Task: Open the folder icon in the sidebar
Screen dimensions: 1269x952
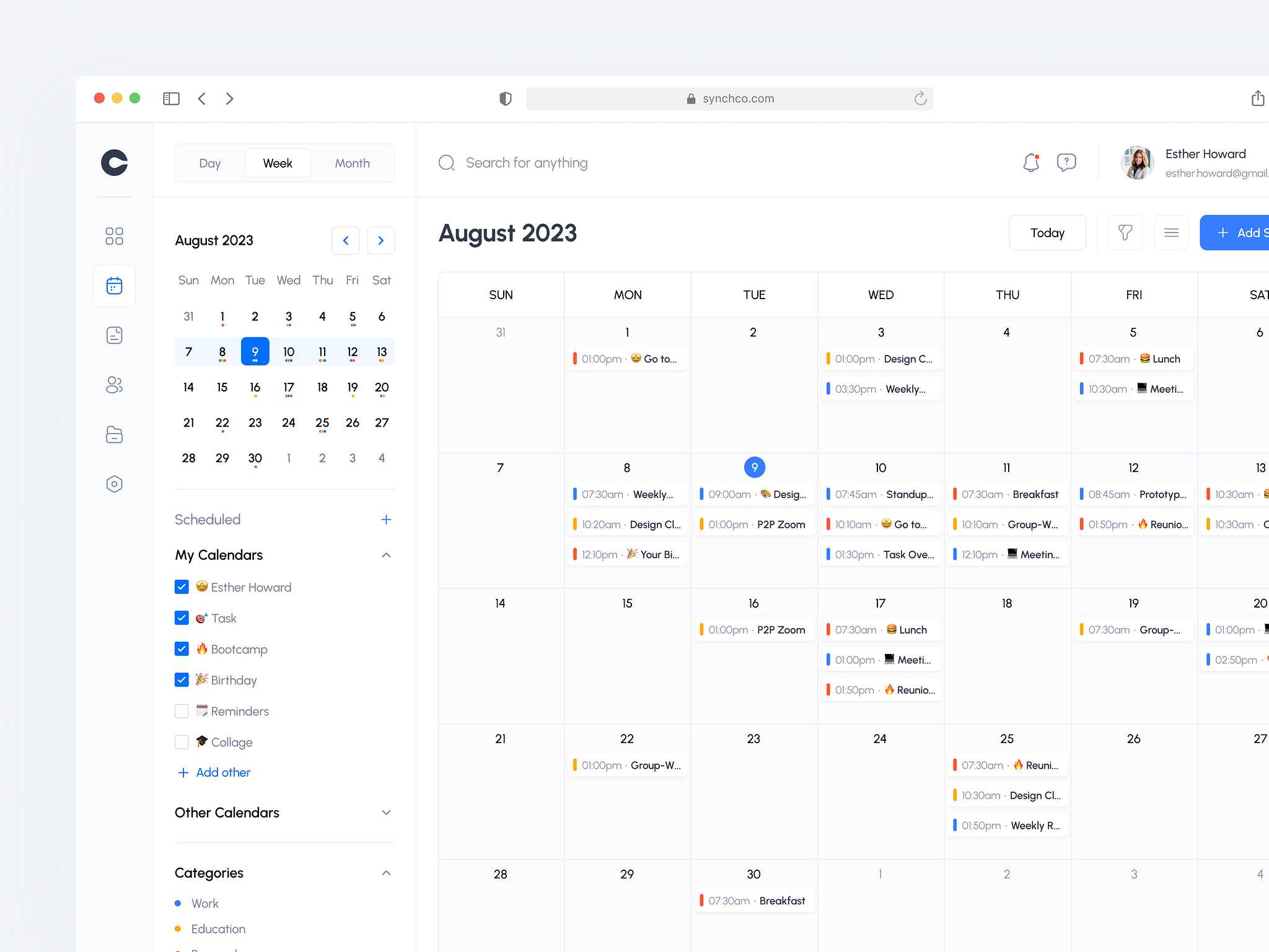Action: (x=114, y=434)
